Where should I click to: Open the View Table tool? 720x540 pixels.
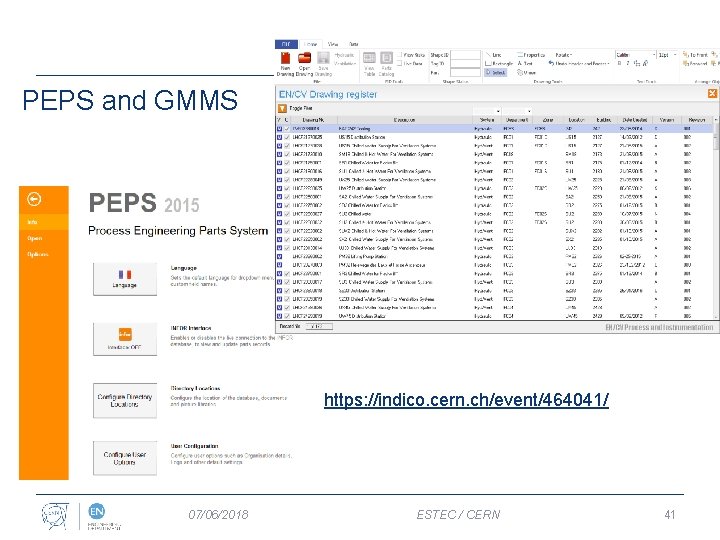point(369,63)
